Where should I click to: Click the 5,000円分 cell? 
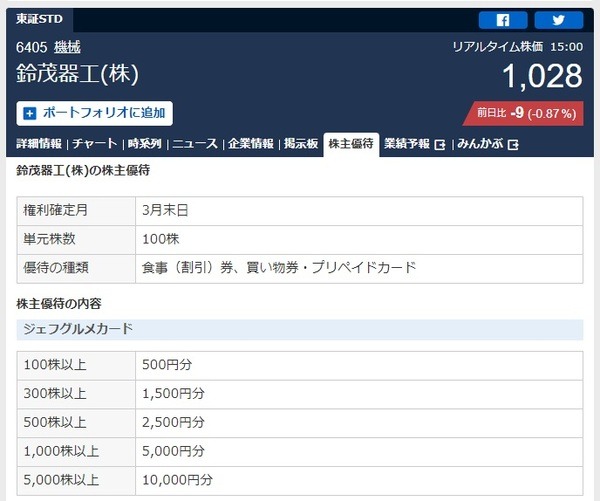click(359, 452)
